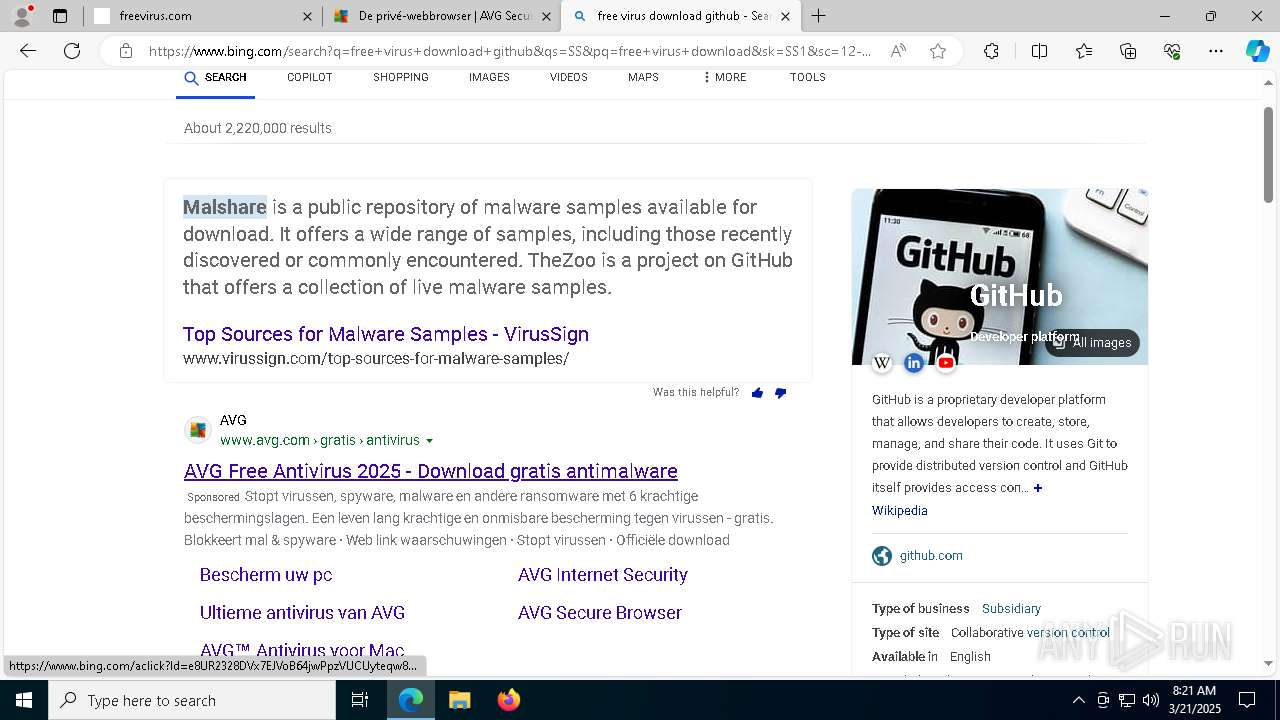Click All images button on GitHub photo
The width and height of the screenshot is (1280, 720).
[1092, 343]
